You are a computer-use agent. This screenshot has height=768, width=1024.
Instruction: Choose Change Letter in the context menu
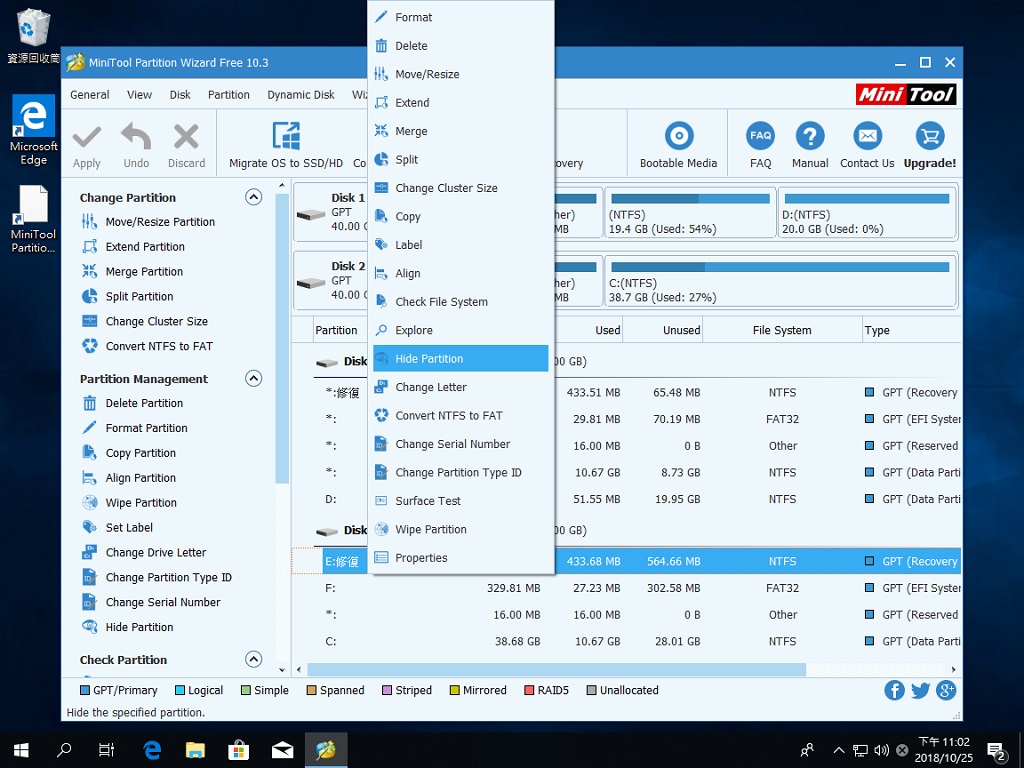pyautogui.click(x=460, y=387)
